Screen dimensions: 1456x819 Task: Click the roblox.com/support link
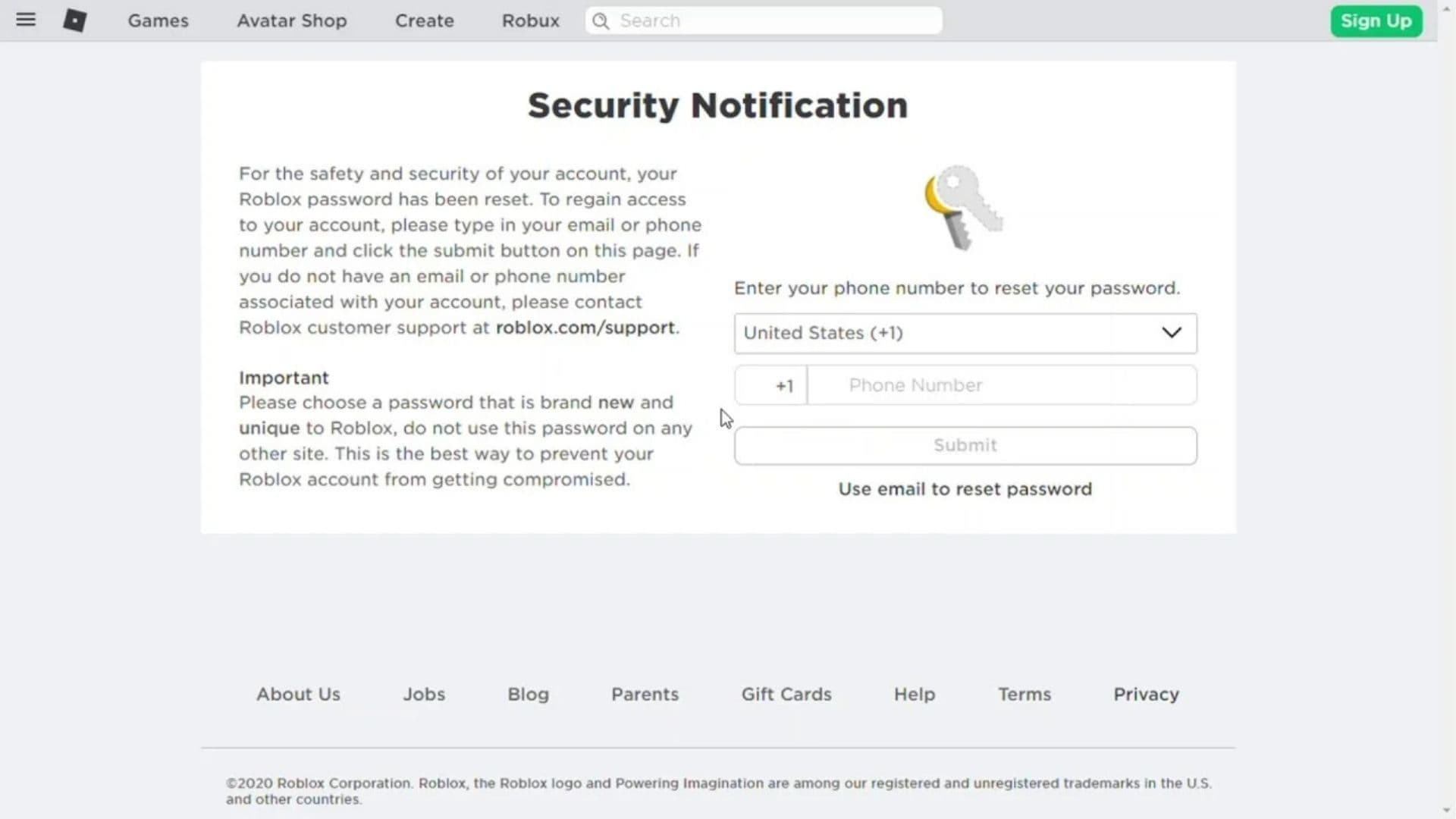(x=585, y=328)
